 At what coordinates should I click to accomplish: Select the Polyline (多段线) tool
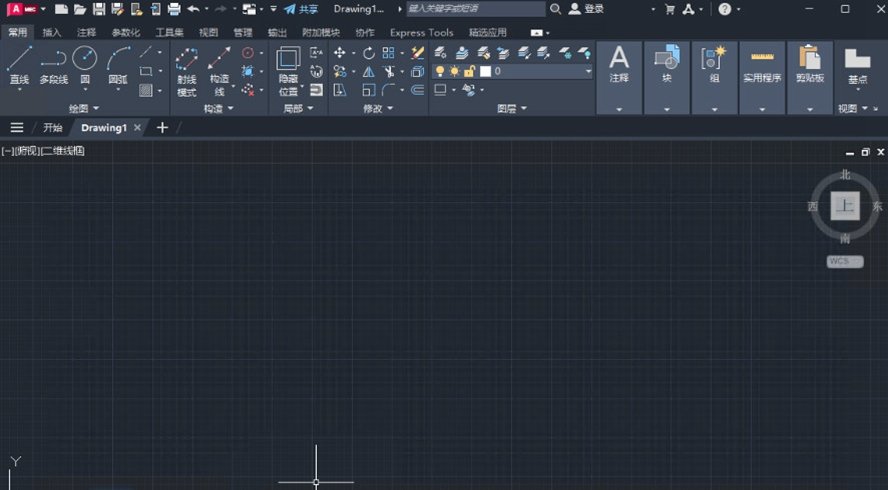(x=54, y=65)
